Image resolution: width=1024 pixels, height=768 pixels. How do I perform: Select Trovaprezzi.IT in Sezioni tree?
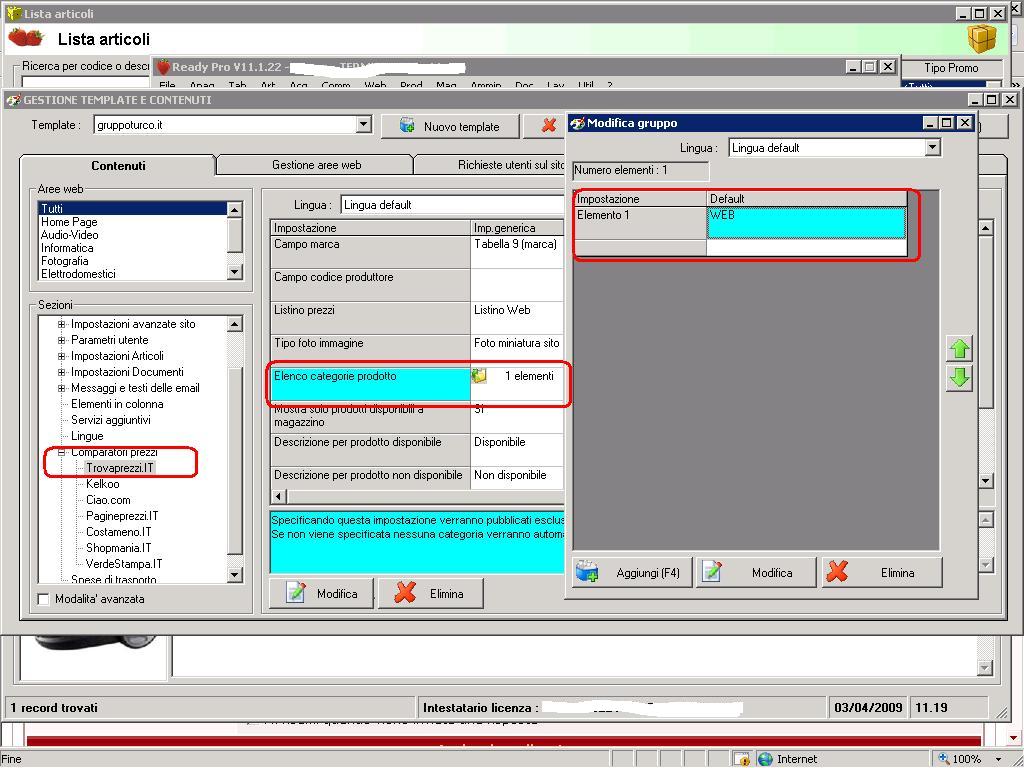click(x=120, y=468)
